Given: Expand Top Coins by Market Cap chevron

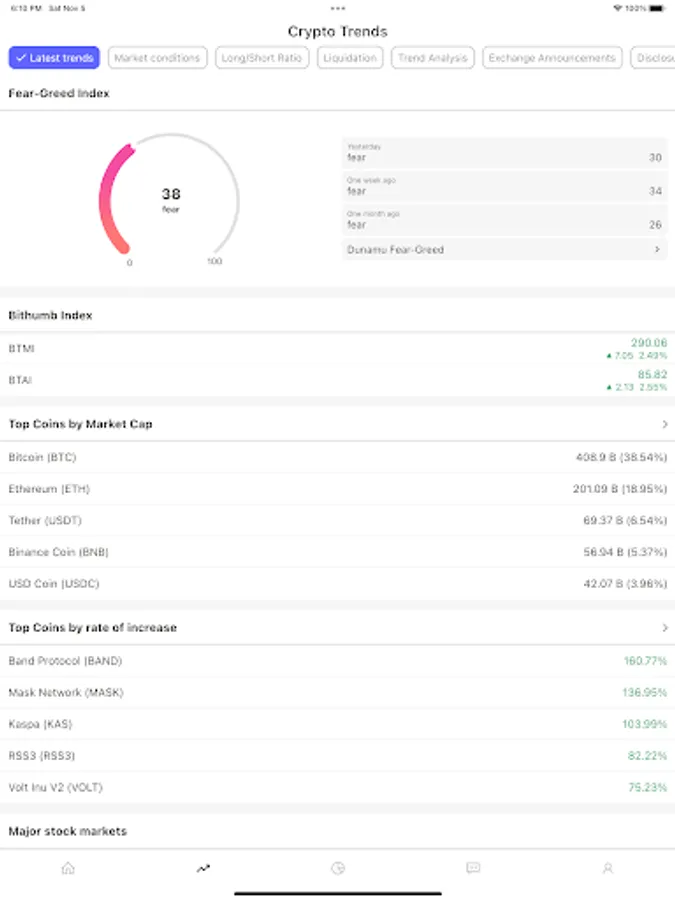Looking at the screenshot, I should pyautogui.click(x=664, y=425).
